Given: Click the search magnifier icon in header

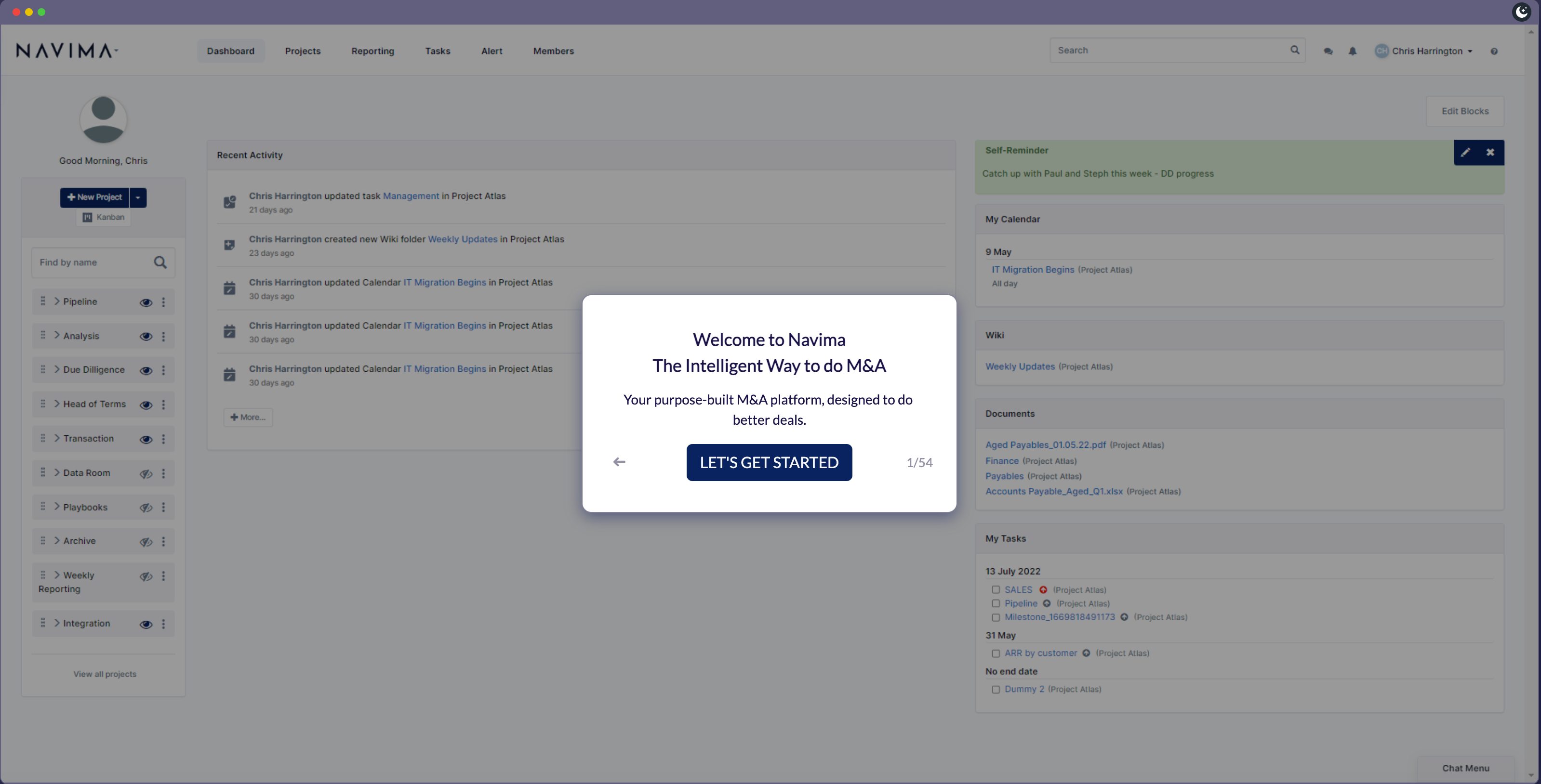Looking at the screenshot, I should click(x=1295, y=50).
